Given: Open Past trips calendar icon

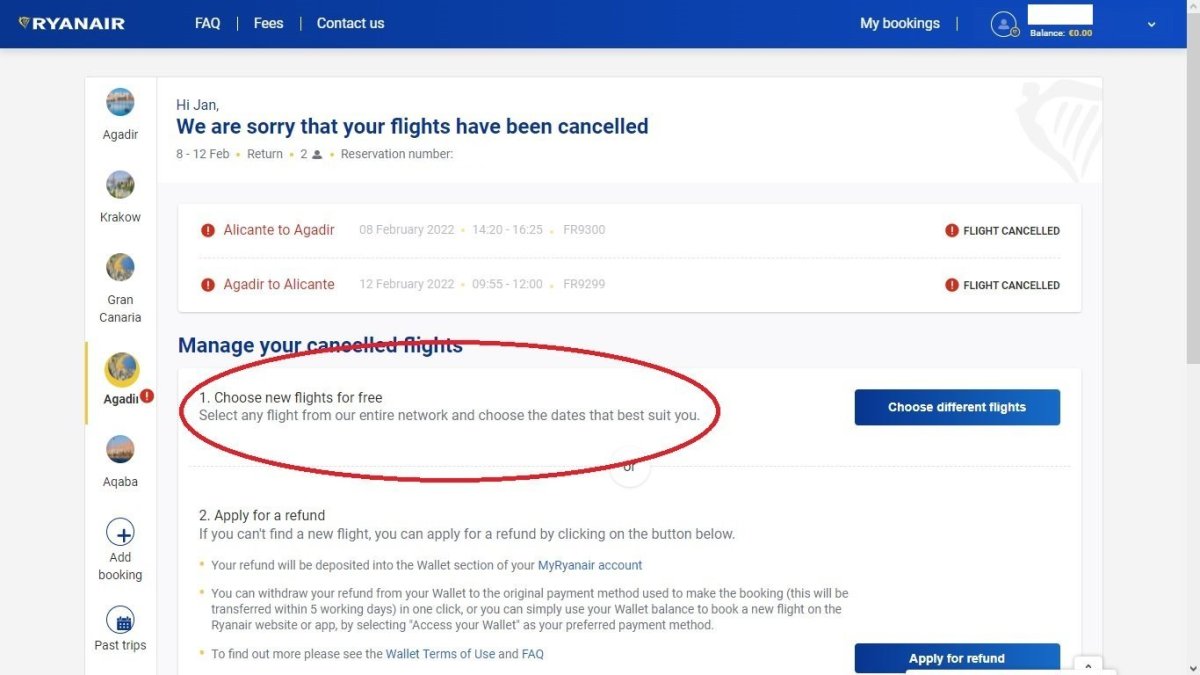Looking at the screenshot, I should 120,621.
